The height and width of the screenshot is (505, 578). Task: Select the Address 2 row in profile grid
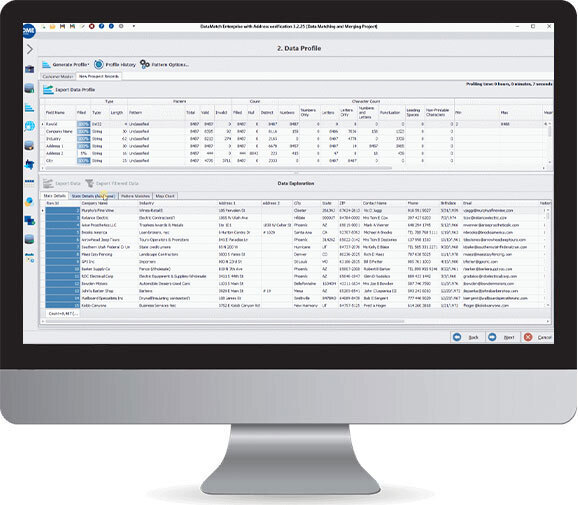click(x=247, y=153)
